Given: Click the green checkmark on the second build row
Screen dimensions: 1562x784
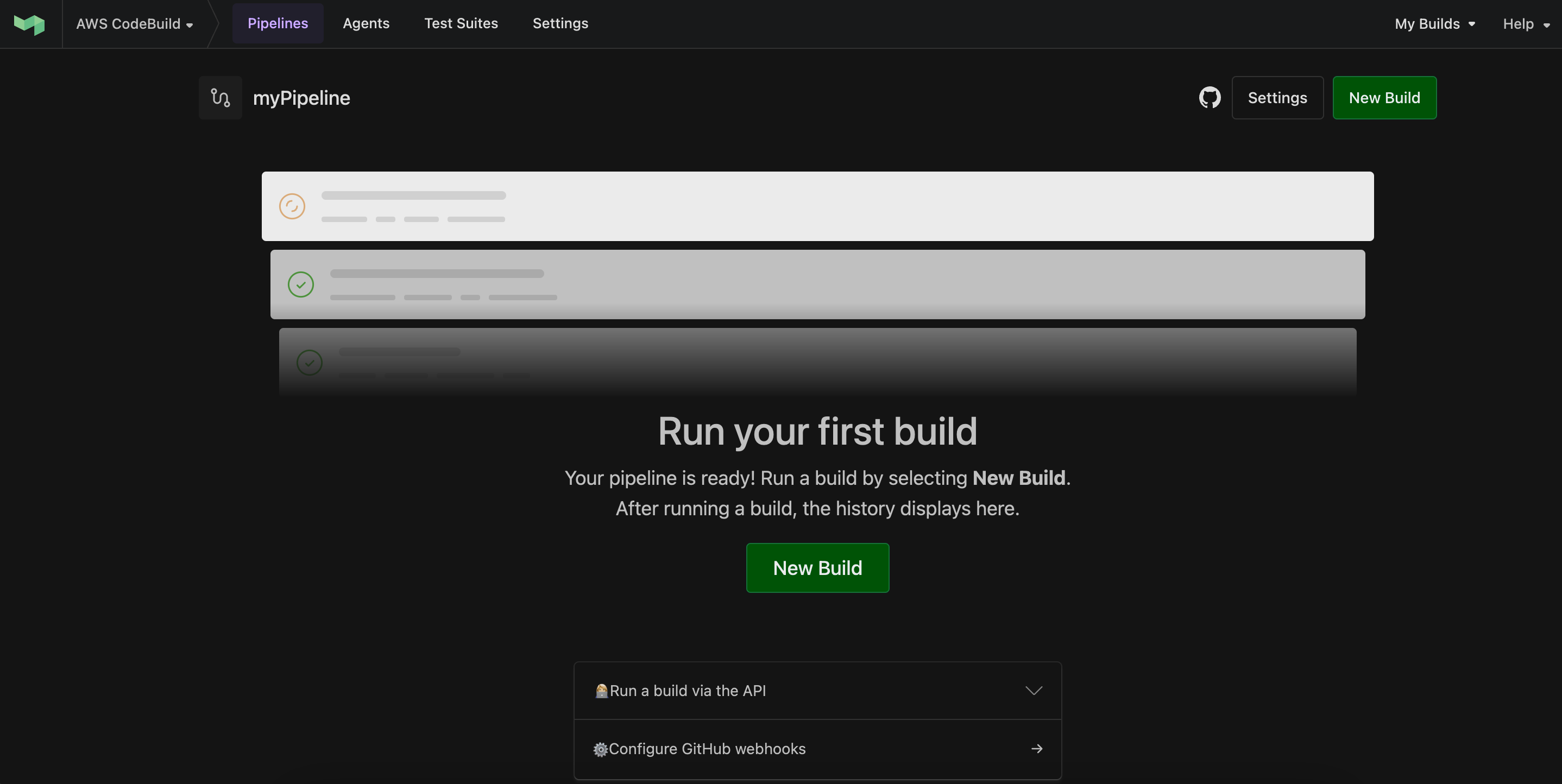Looking at the screenshot, I should (301, 284).
